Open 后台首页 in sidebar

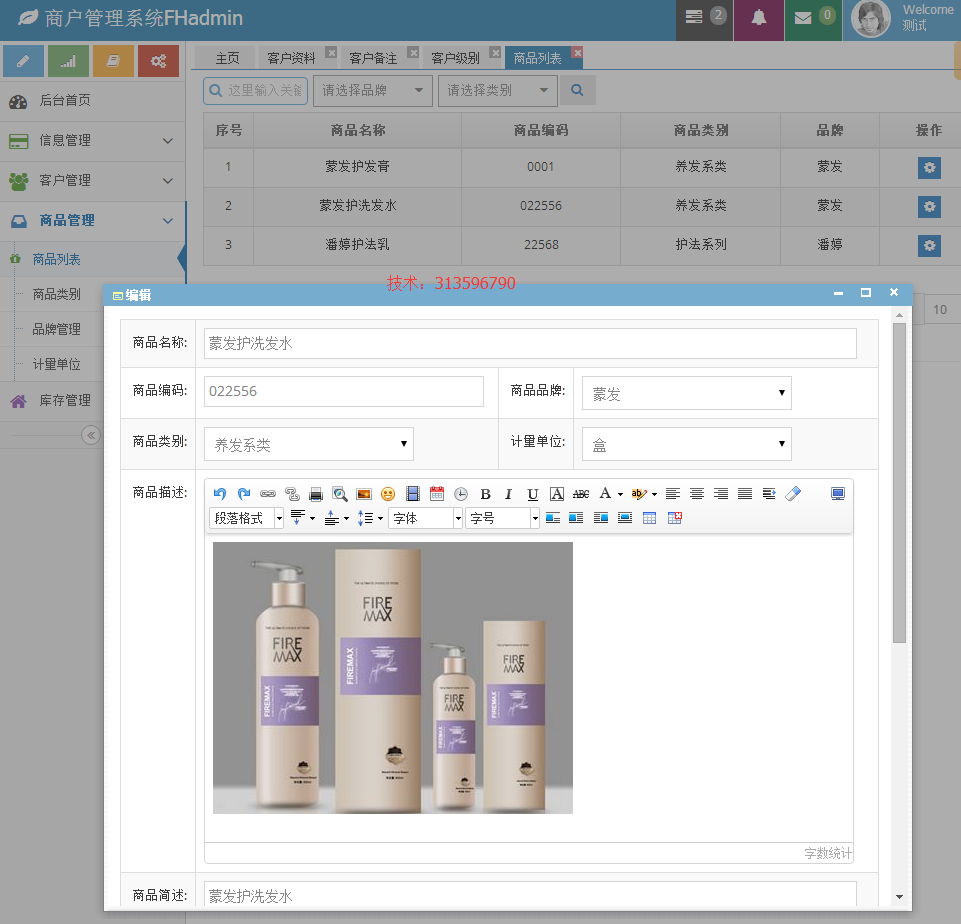[93, 100]
